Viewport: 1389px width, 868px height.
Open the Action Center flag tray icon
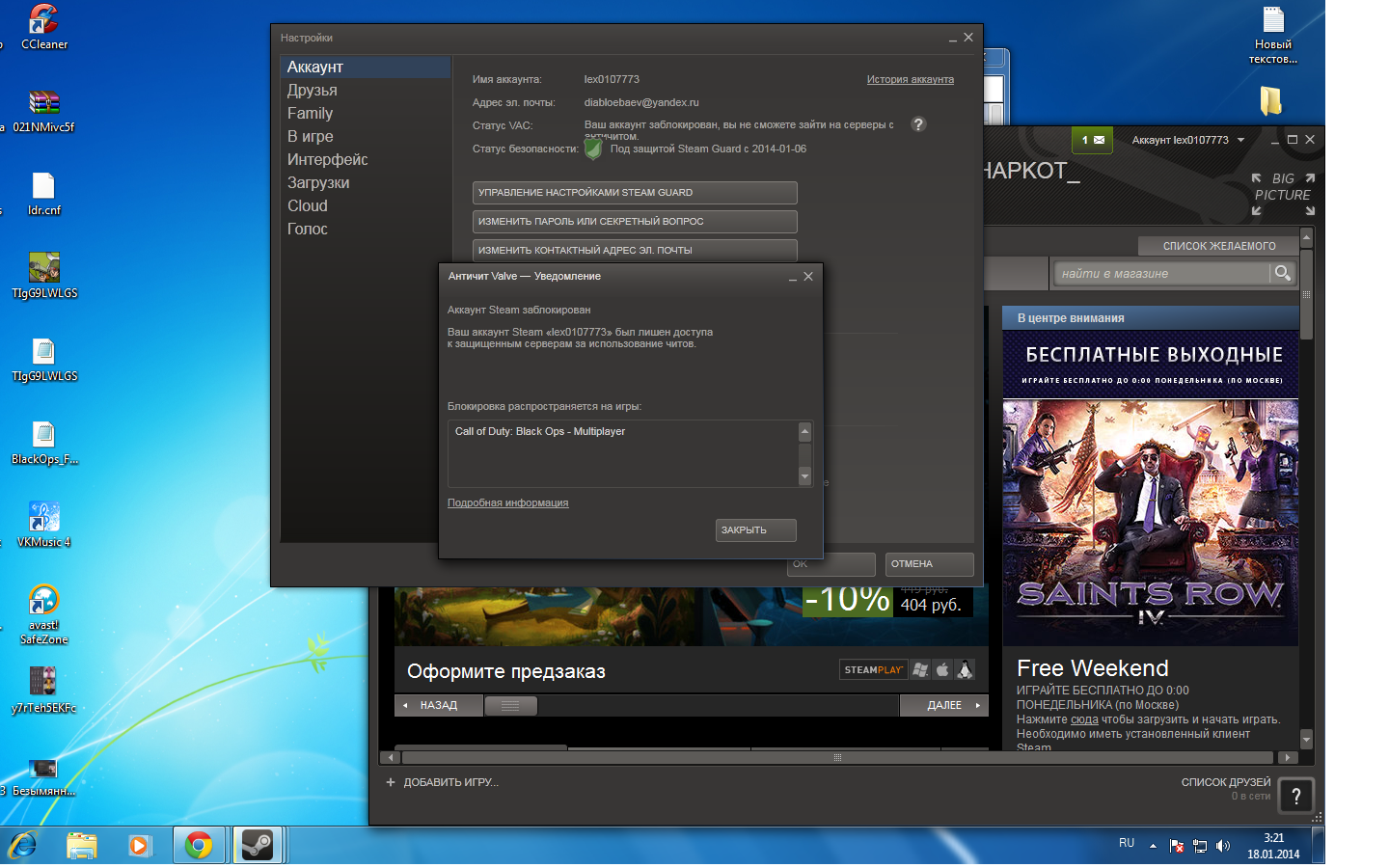1177,846
